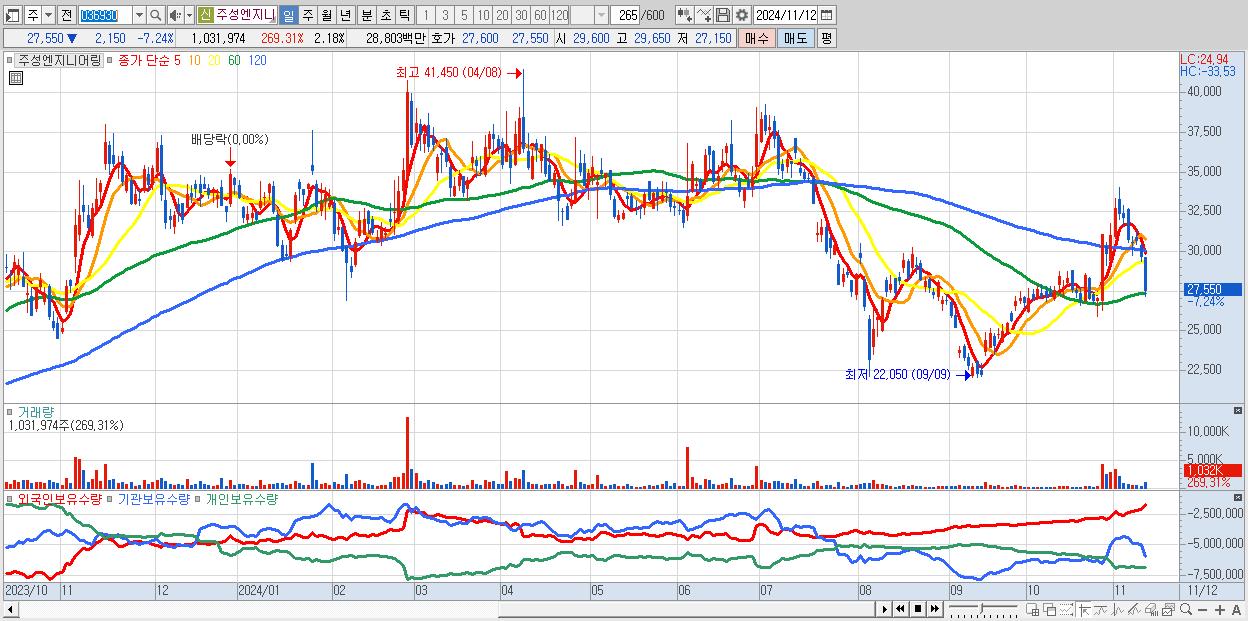The width and height of the screenshot is (1248, 621).
Task: Expand the candle count dropdown before 265
Action: click(x=602, y=15)
